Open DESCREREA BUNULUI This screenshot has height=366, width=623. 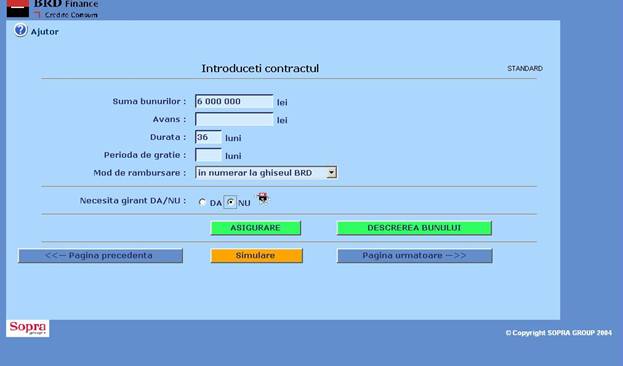[414, 228]
